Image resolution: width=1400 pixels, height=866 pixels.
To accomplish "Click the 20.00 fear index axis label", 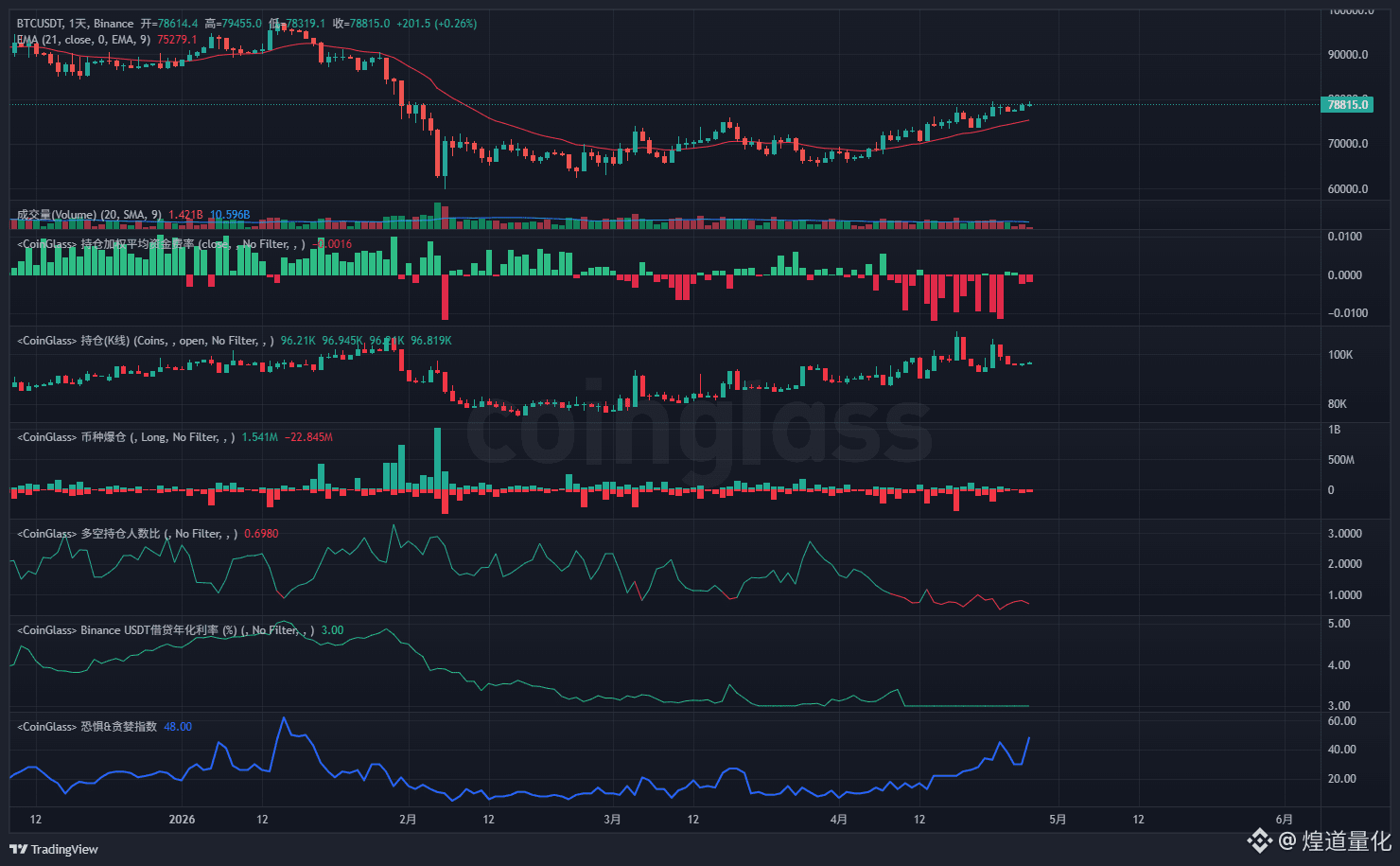I will (1342, 779).
